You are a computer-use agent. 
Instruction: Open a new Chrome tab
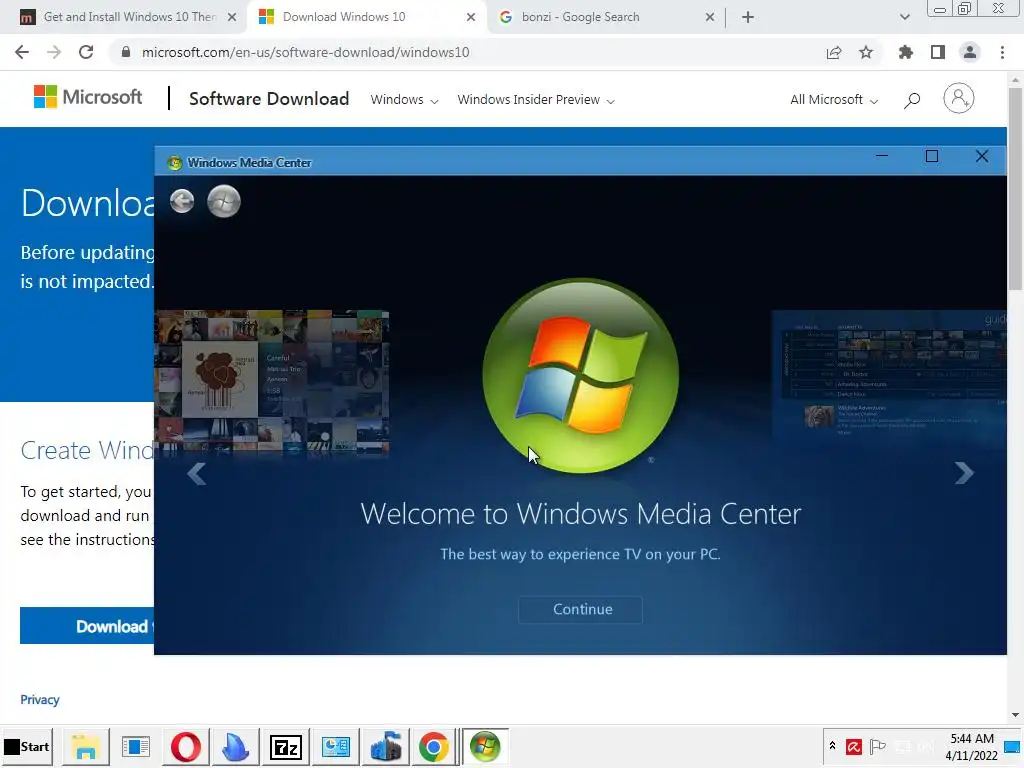(x=748, y=18)
